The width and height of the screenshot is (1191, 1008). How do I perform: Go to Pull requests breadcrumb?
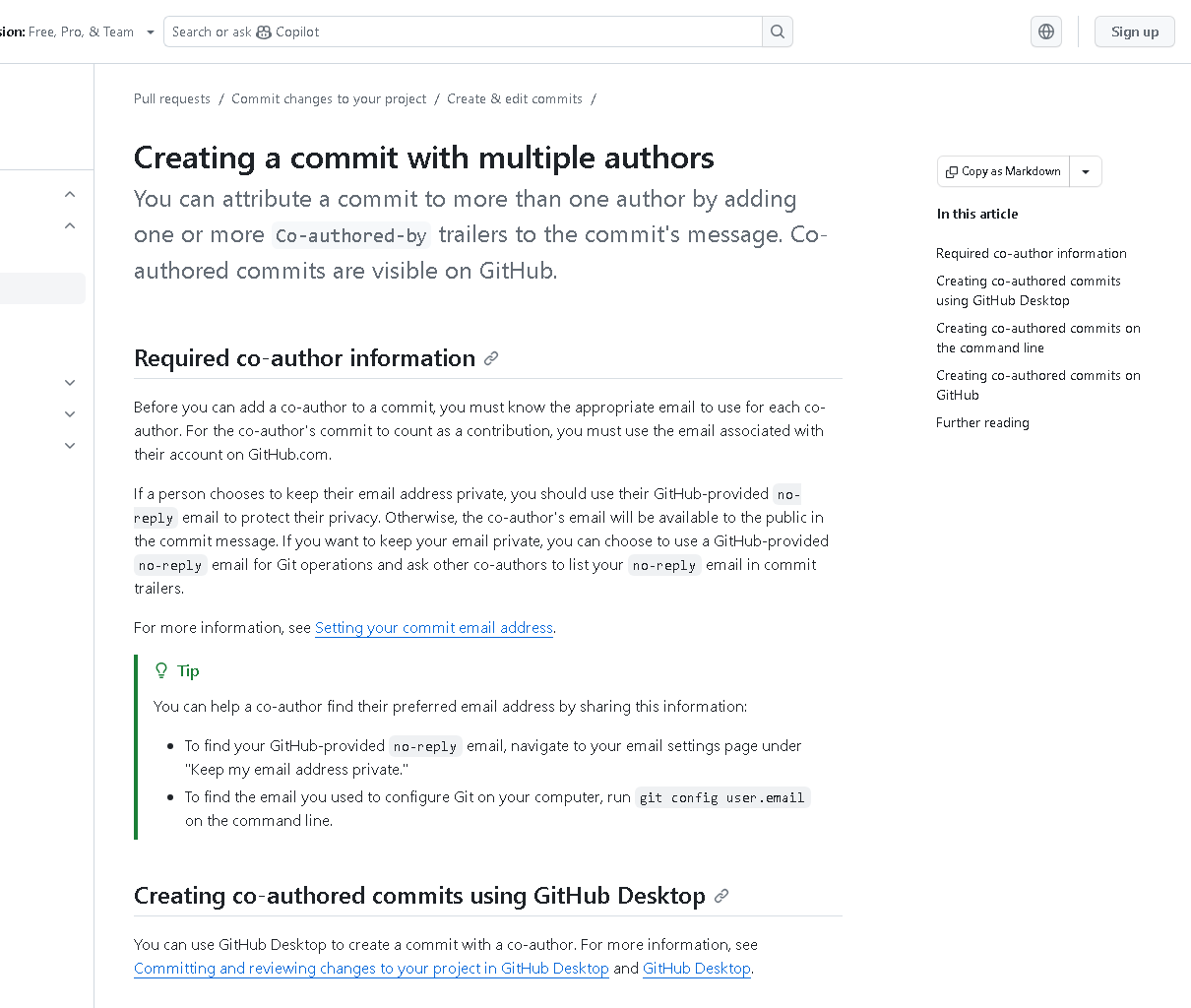click(172, 98)
